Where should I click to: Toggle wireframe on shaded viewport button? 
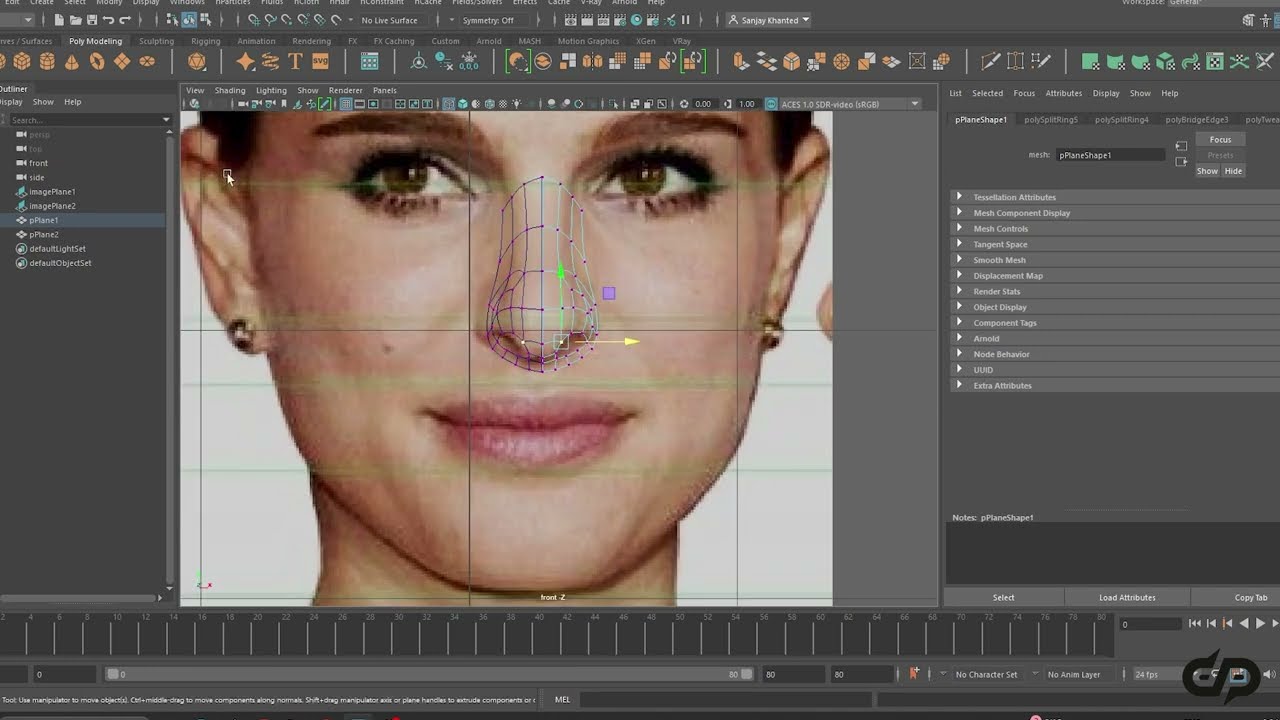coord(490,103)
